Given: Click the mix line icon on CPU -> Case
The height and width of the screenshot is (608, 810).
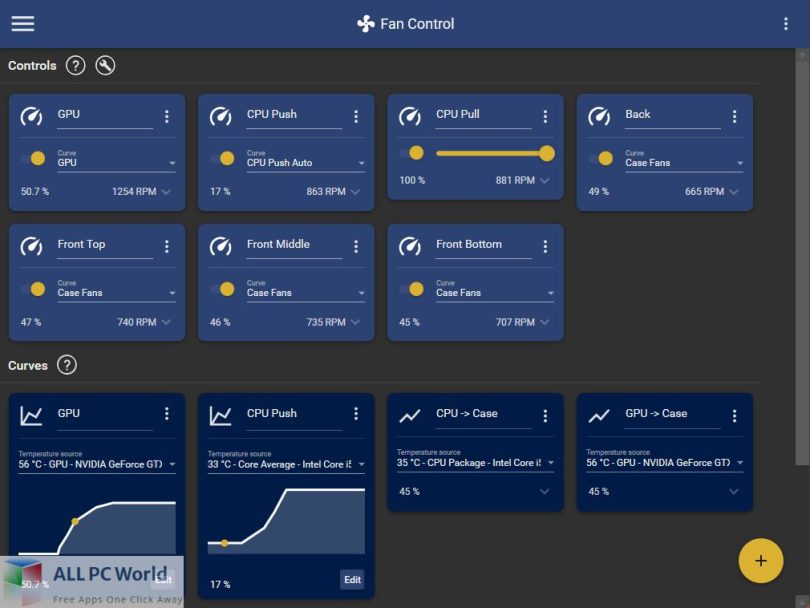Looking at the screenshot, I should point(410,416).
